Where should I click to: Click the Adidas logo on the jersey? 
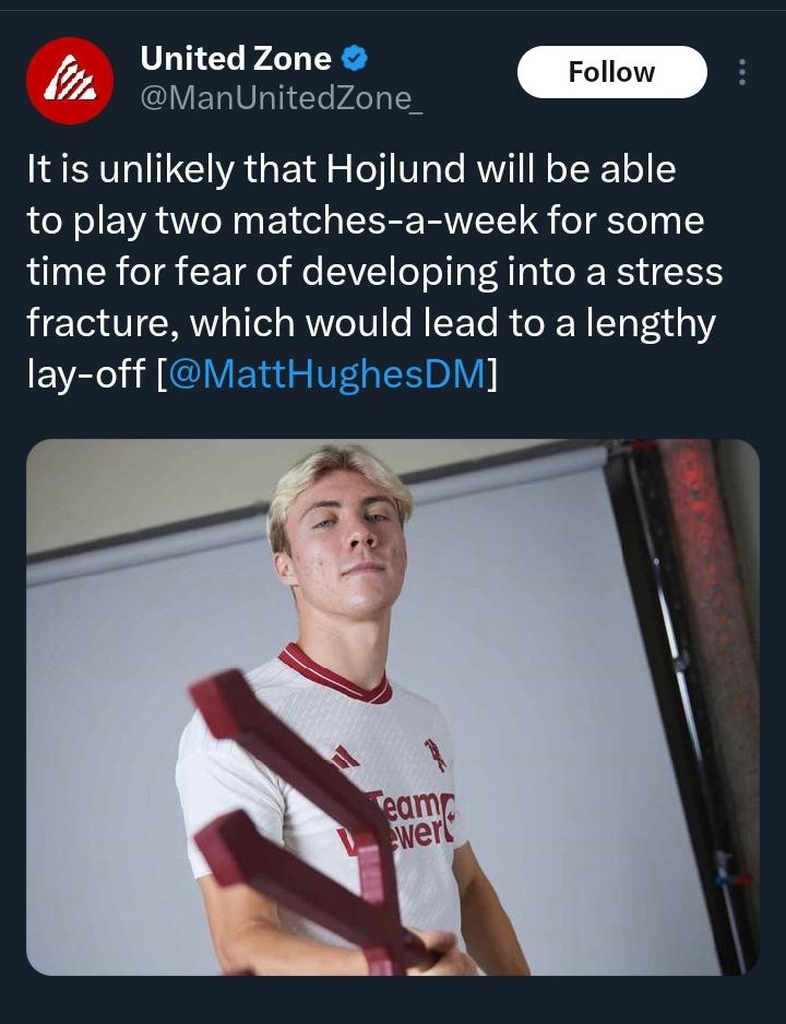344,758
